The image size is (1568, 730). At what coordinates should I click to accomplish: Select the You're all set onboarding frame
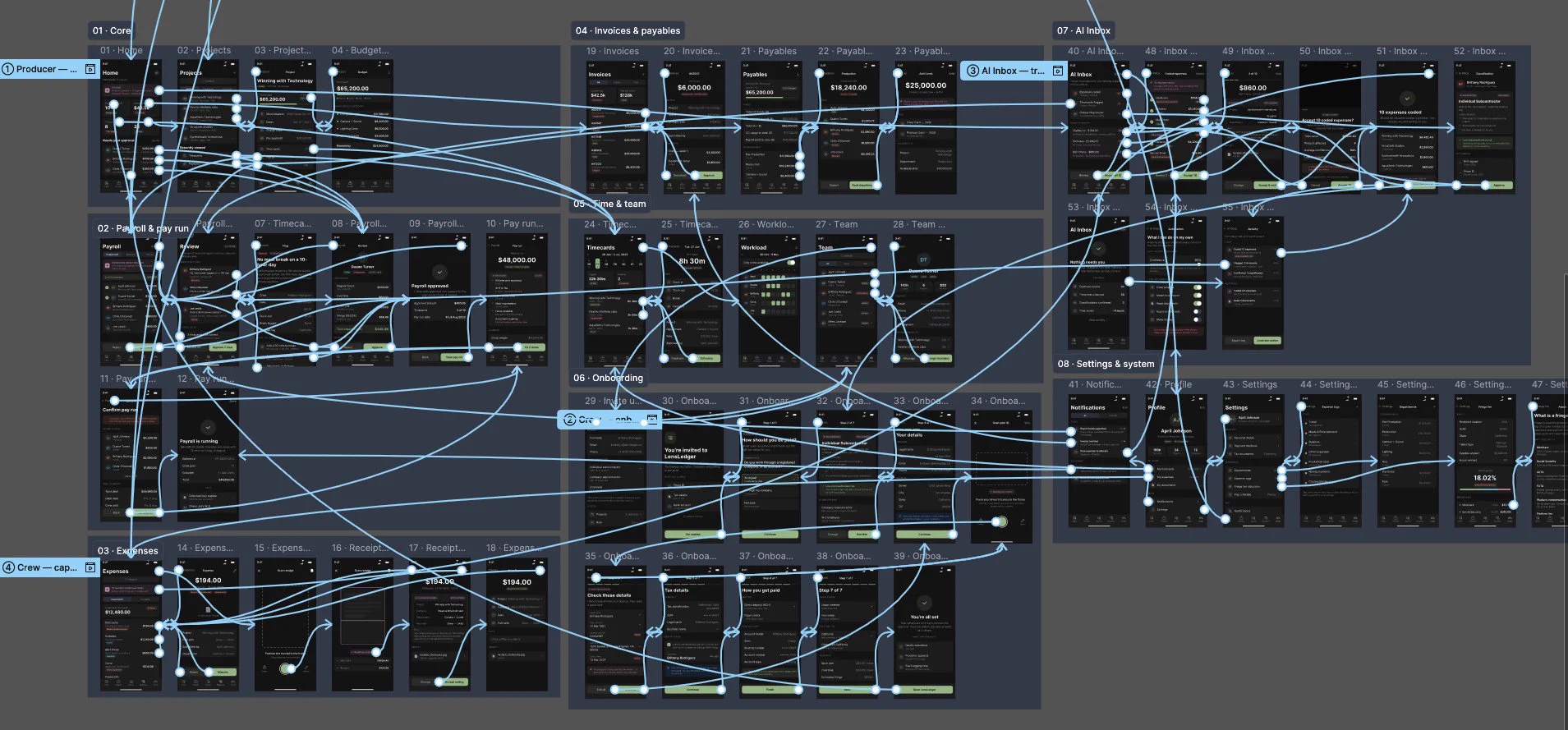click(x=924, y=632)
